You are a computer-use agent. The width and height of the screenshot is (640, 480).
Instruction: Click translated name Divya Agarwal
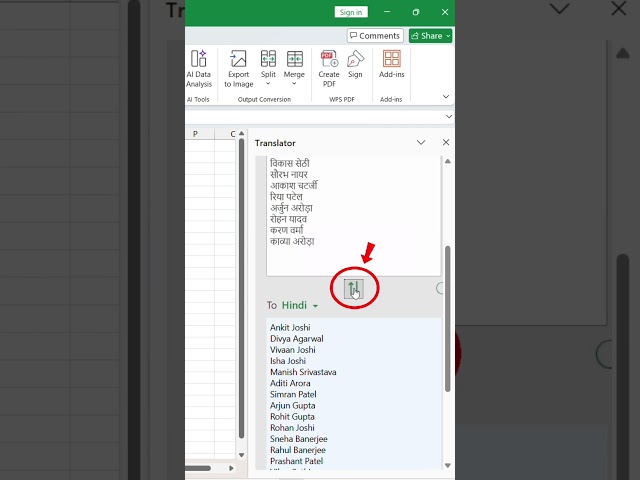point(297,339)
